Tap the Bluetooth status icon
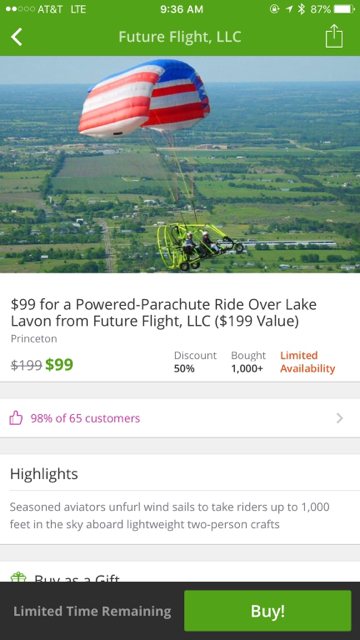 click(301, 9)
